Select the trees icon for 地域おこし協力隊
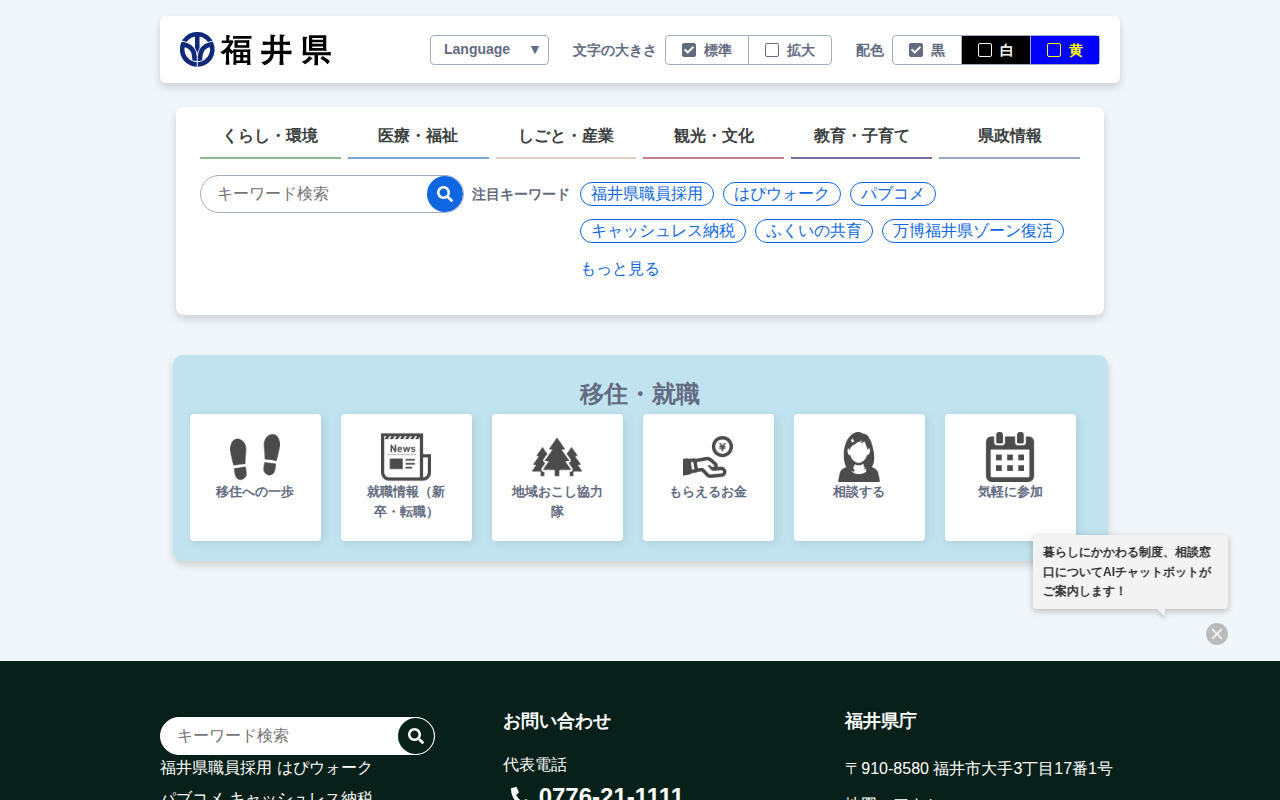 coord(557,457)
